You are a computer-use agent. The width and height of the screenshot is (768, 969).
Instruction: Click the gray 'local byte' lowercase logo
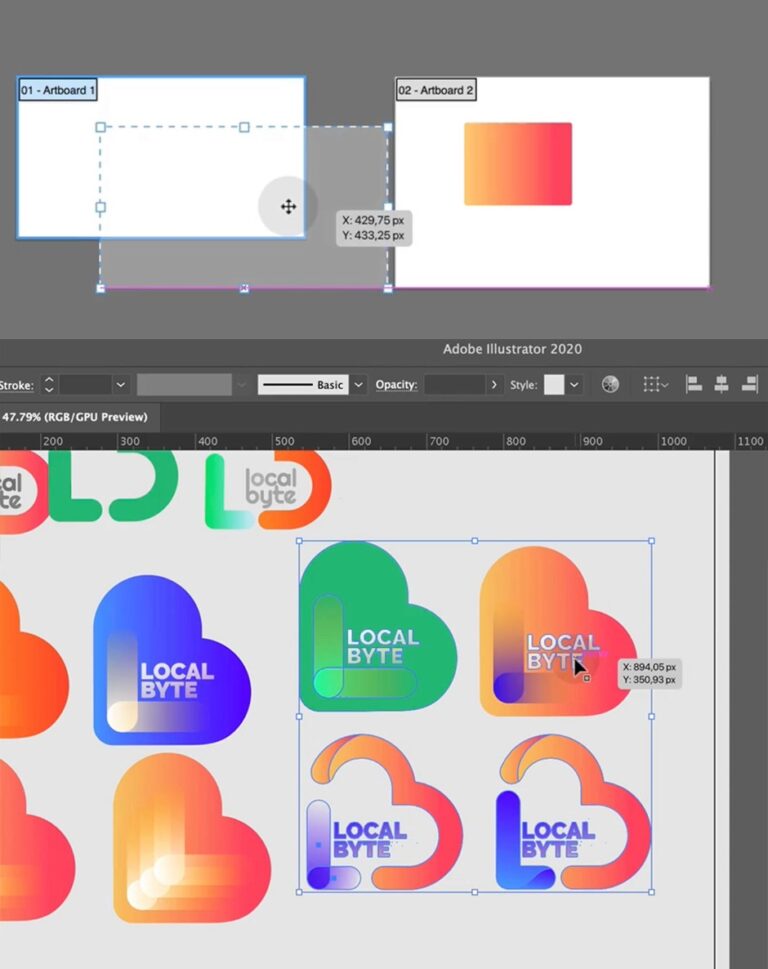coord(271,487)
